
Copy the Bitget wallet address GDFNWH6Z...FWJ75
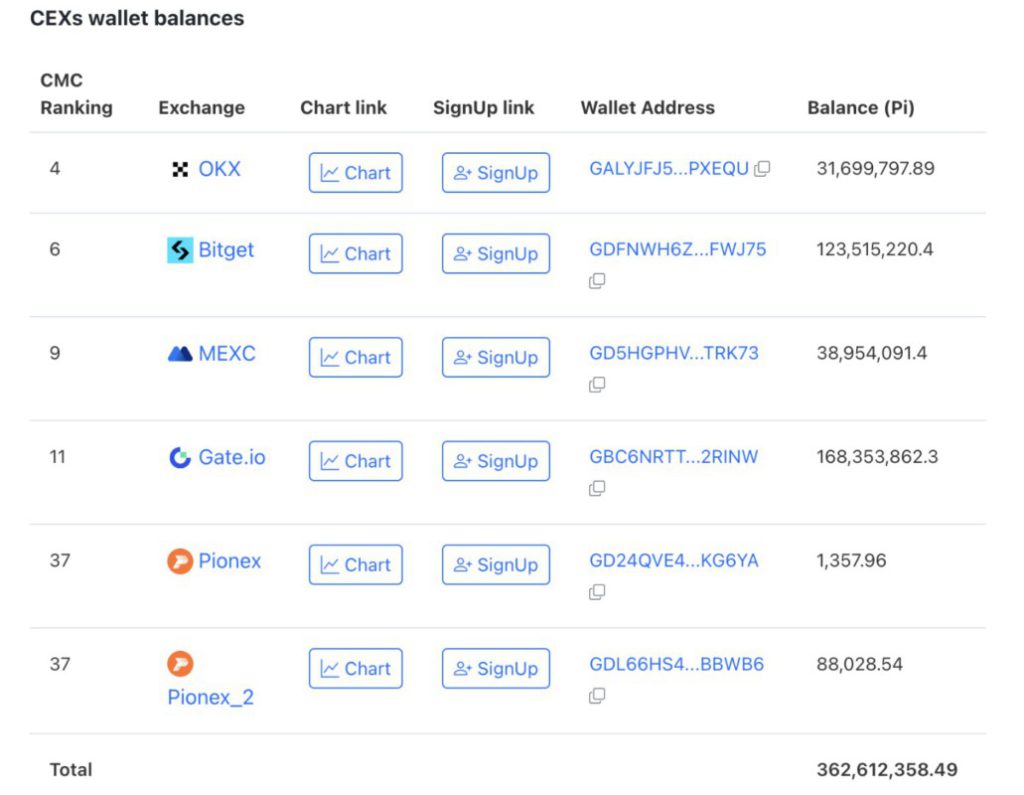click(x=597, y=281)
